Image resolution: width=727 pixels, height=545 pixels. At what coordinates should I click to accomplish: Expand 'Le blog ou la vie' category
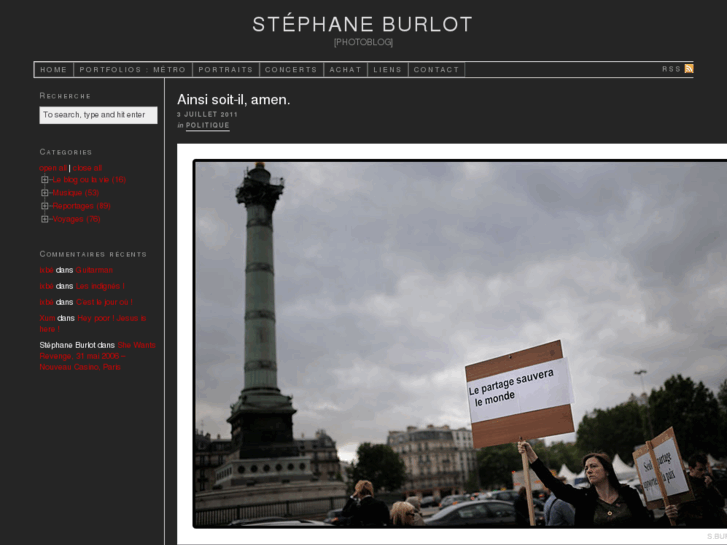pos(45,180)
